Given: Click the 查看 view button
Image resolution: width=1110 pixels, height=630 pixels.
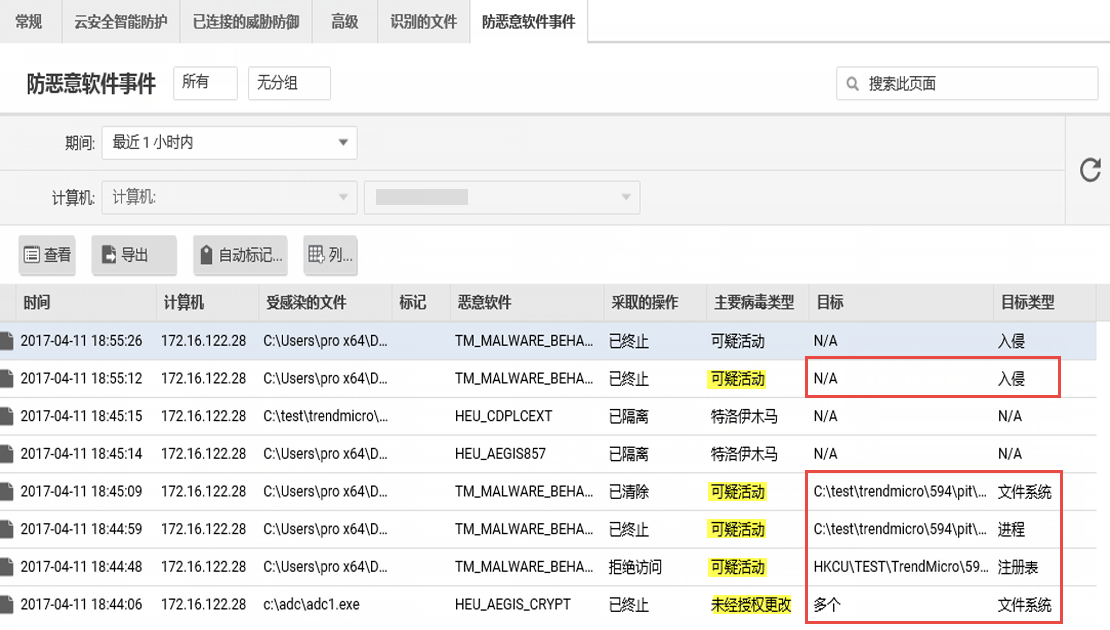Looking at the screenshot, I should click(48, 255).
